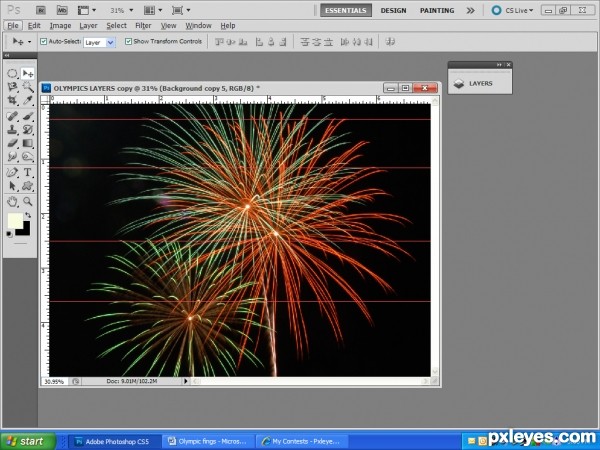The image size is (600, 450).
Task: Select the Polygonal Lasso tool
Action: [12, 86]
